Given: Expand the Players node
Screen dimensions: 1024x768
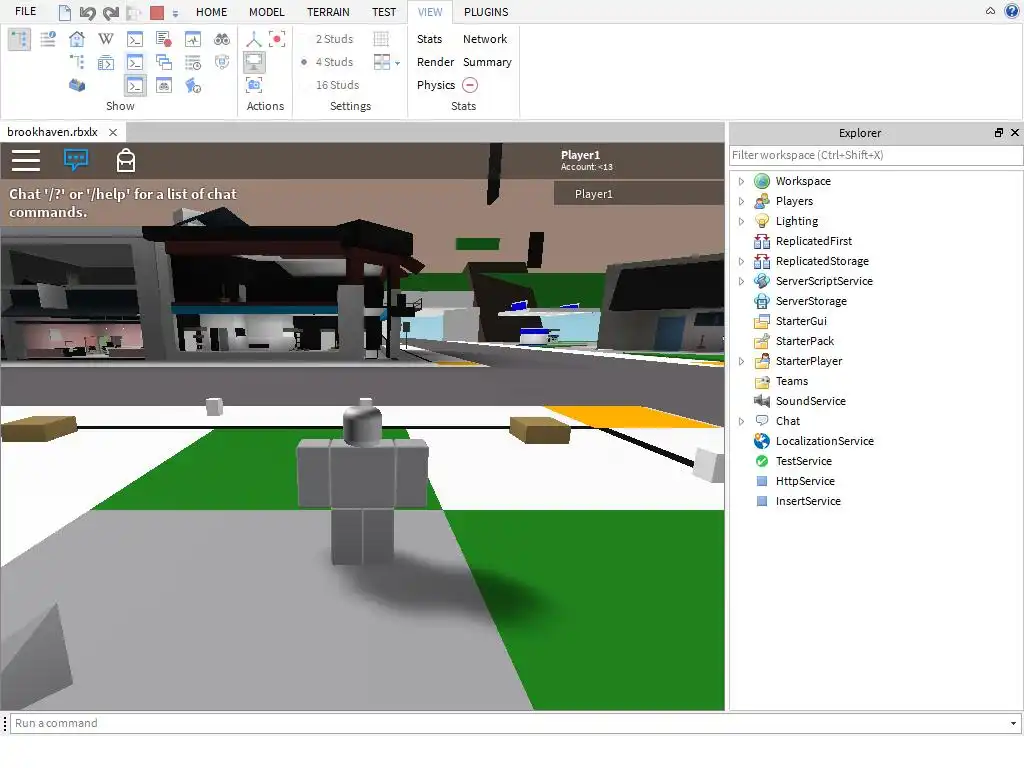Looking at the screenshot, I should (741, 201).
